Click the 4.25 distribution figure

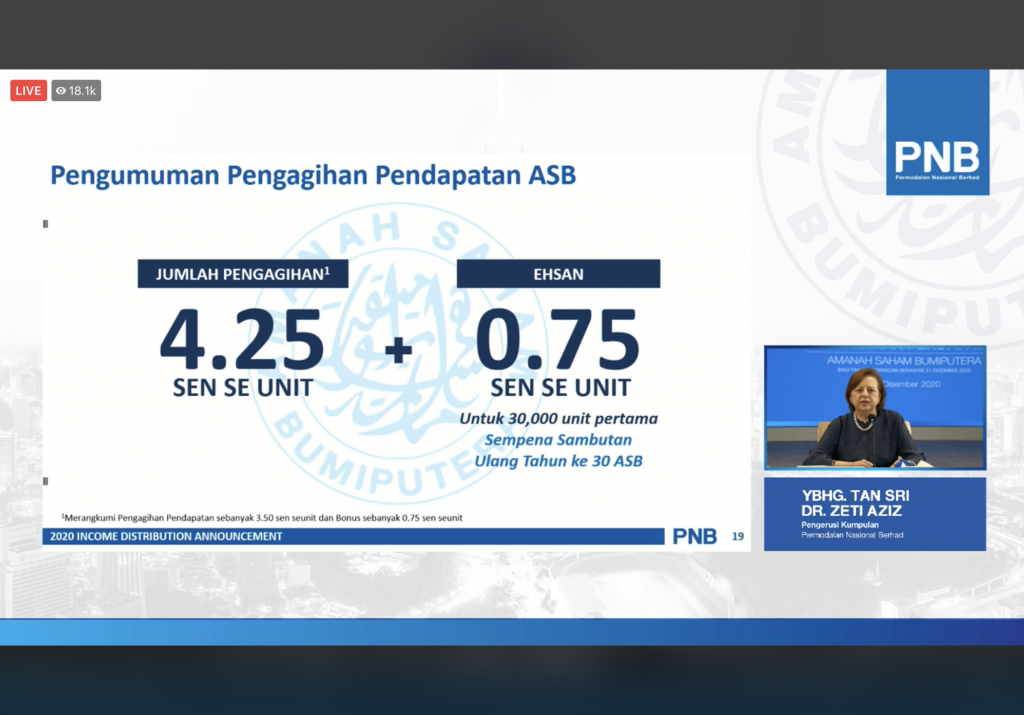(x=242, y=340)
